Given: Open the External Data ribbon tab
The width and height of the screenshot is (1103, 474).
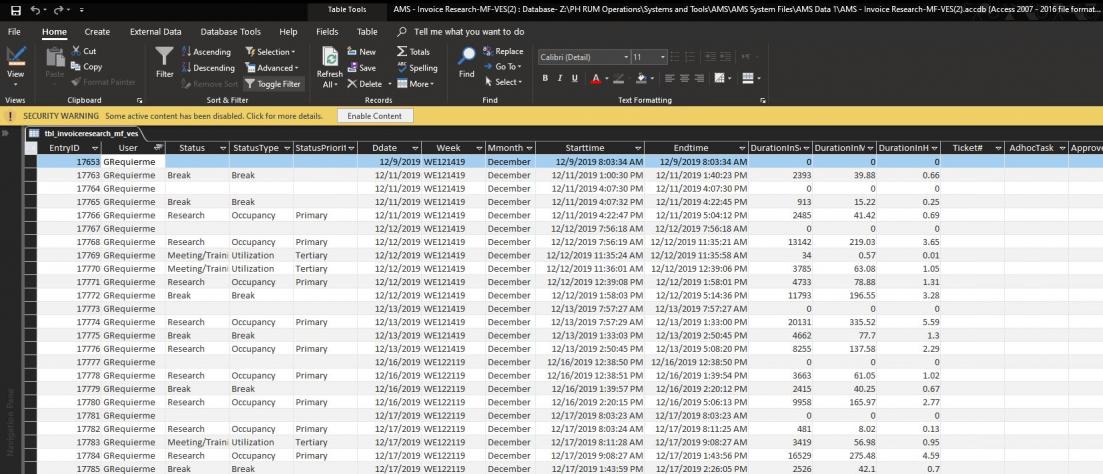Looking at the screenshot, I should [x=155, y=32].
